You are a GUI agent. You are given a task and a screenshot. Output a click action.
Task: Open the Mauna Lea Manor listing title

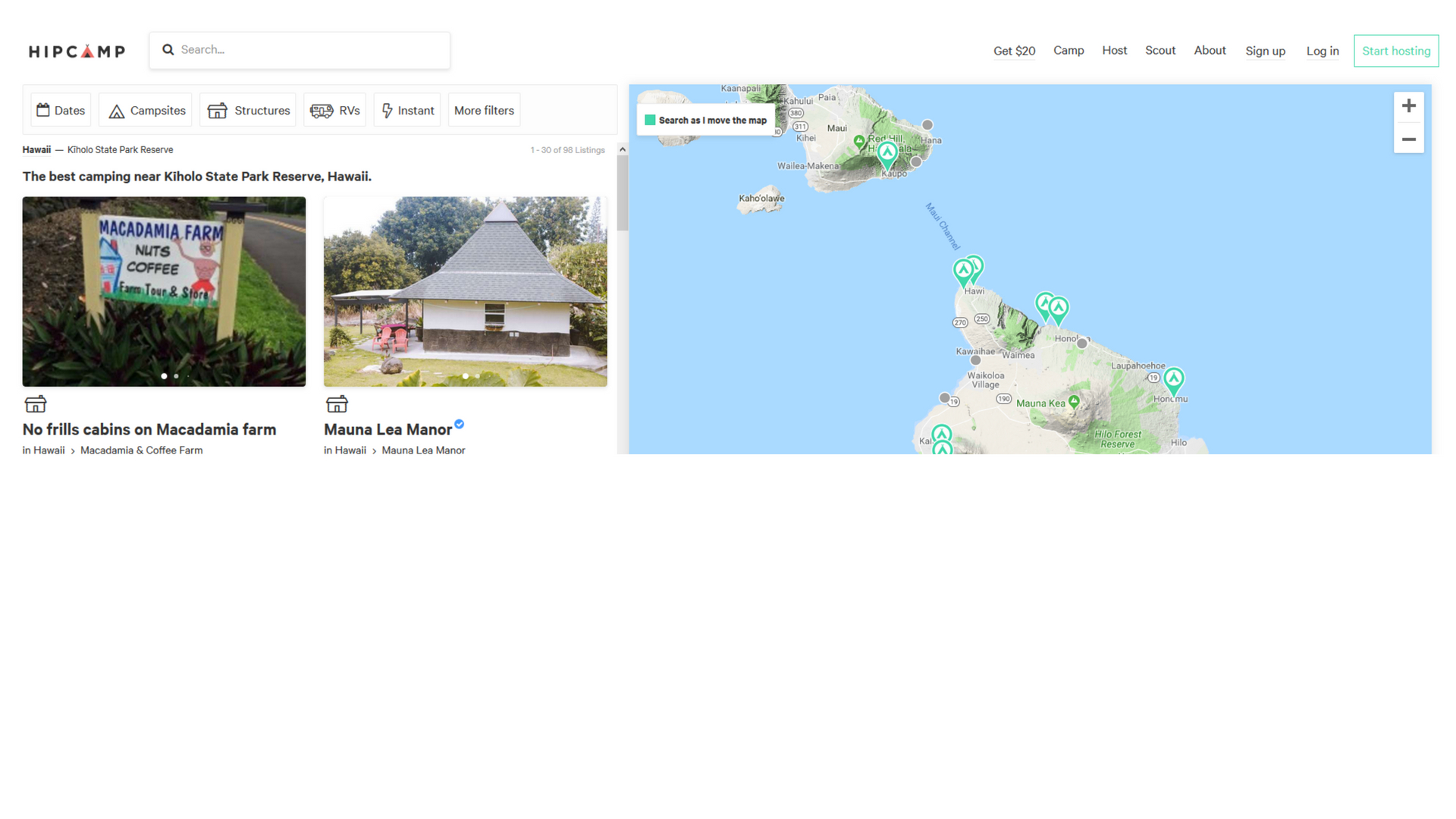point(388,429)
